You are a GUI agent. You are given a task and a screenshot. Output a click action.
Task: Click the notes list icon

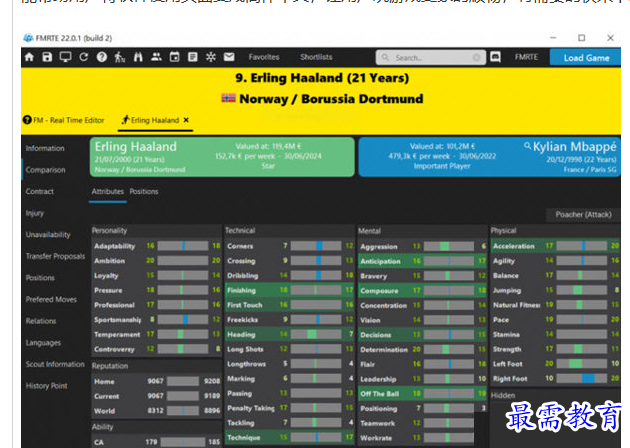coord(192,57)
